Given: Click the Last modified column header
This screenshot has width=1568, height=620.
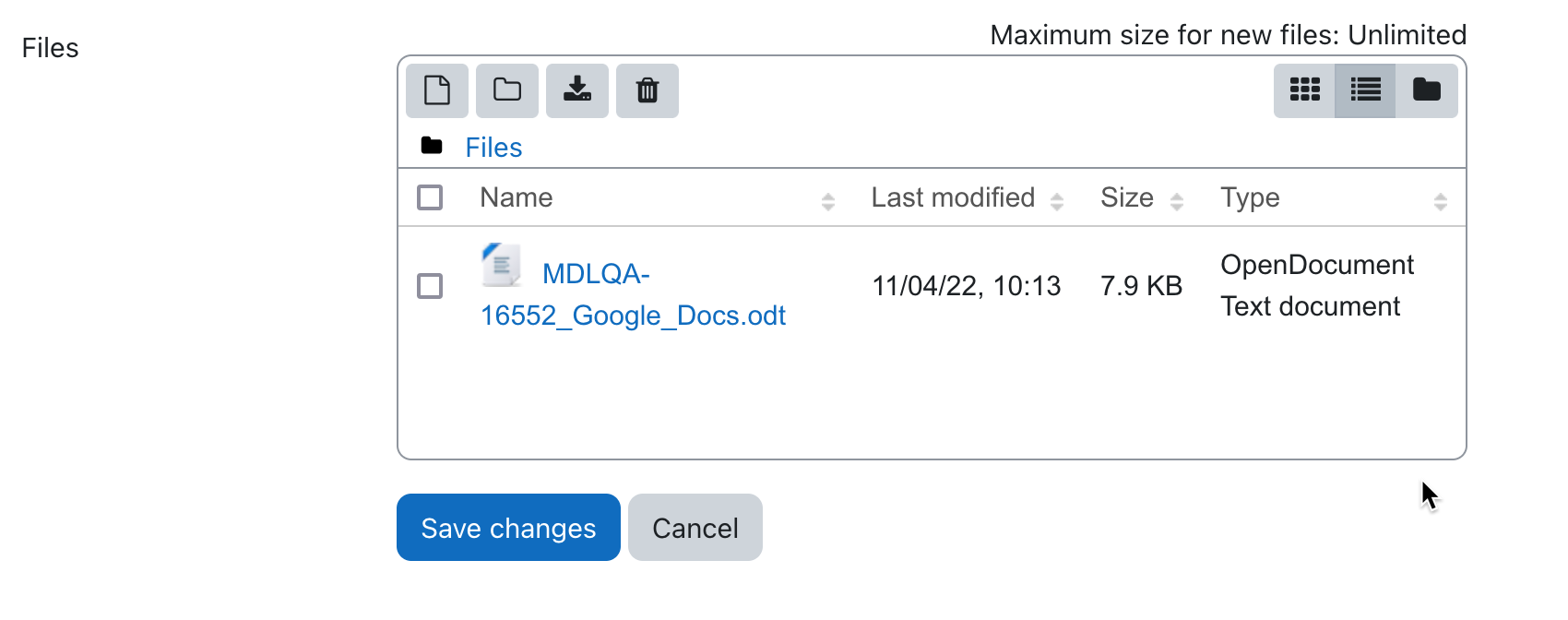Looking at the screenshot, I should pyautogui.click(x=953, y=197).
